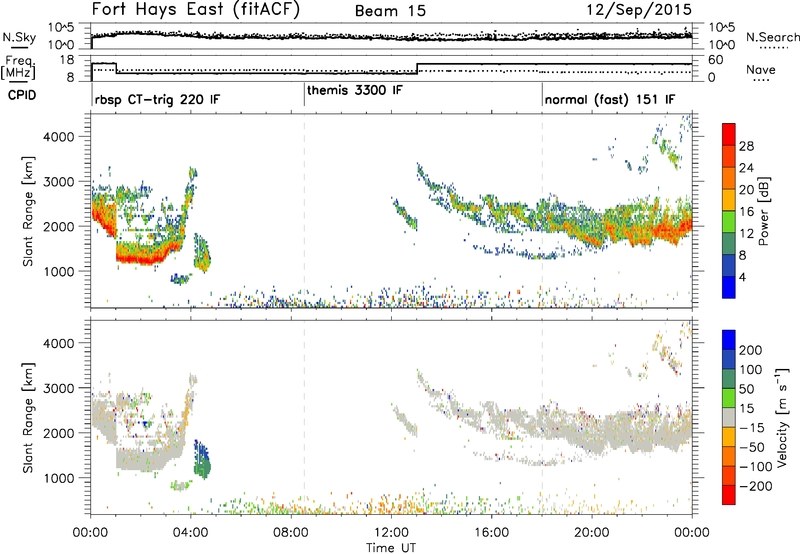
Task: Click the light green segment of Velocity colorbar
Action: click(729, 398)
